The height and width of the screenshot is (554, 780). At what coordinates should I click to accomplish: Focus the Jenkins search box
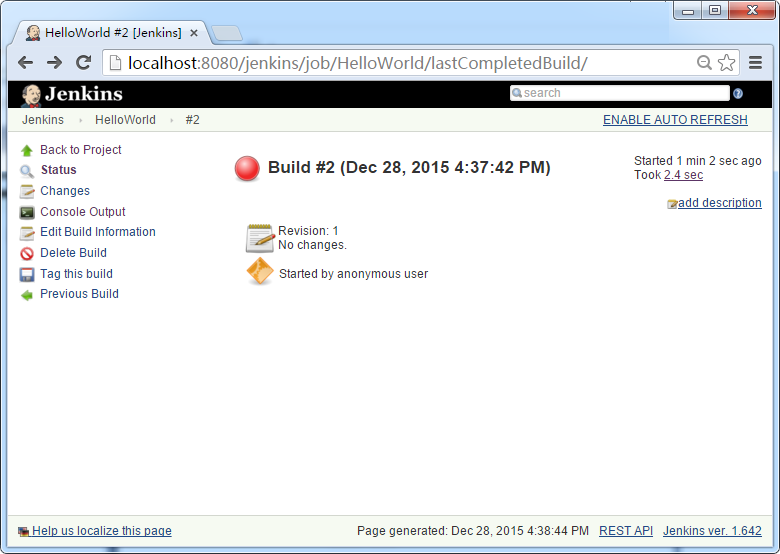pos(619,93)
